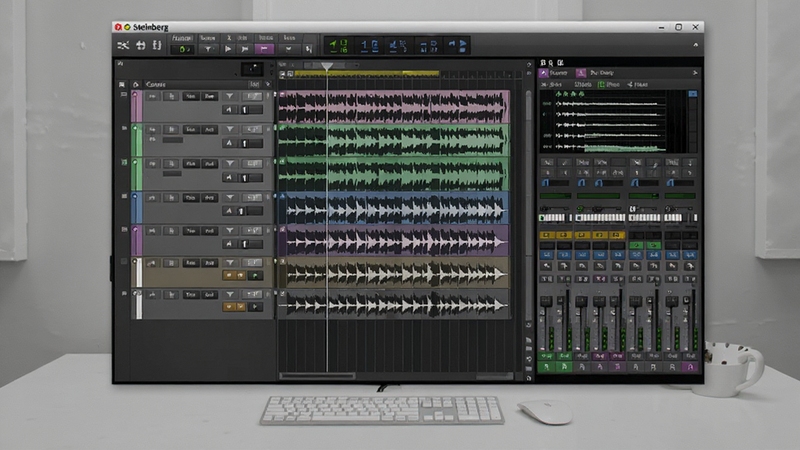Screen dimensions: 800x450
Task: Click the pink track's small volume slider
Action: (252, 110)
